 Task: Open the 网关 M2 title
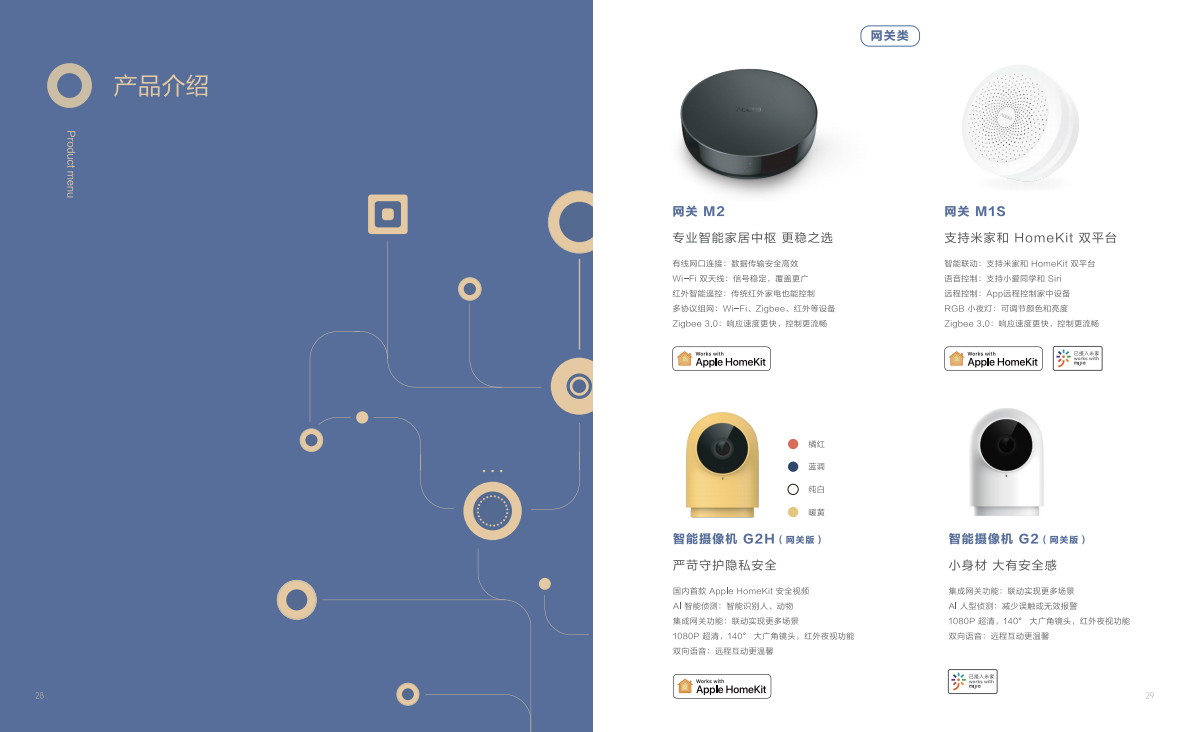[x=698, y=212]
